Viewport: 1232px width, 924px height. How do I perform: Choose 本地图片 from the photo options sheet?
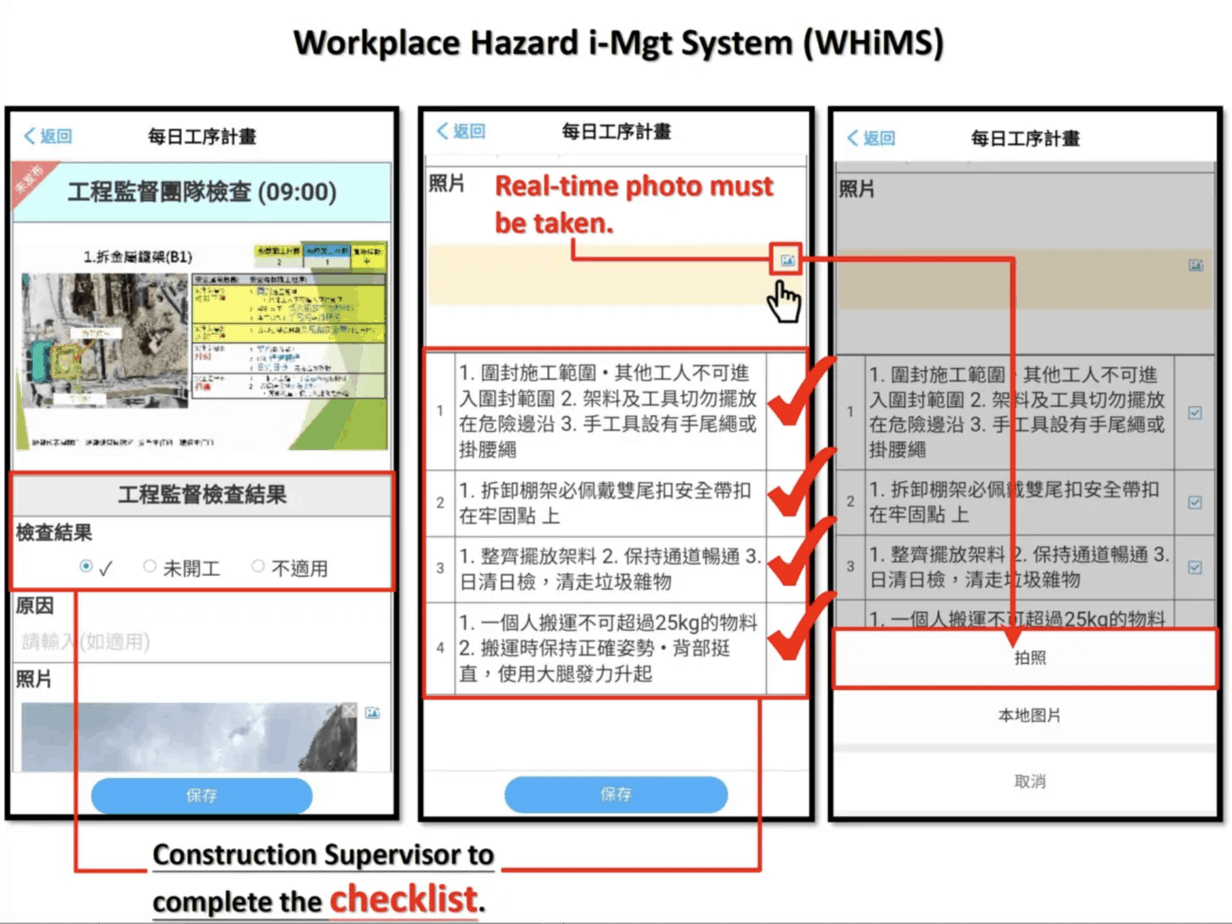pos(1029,714)
